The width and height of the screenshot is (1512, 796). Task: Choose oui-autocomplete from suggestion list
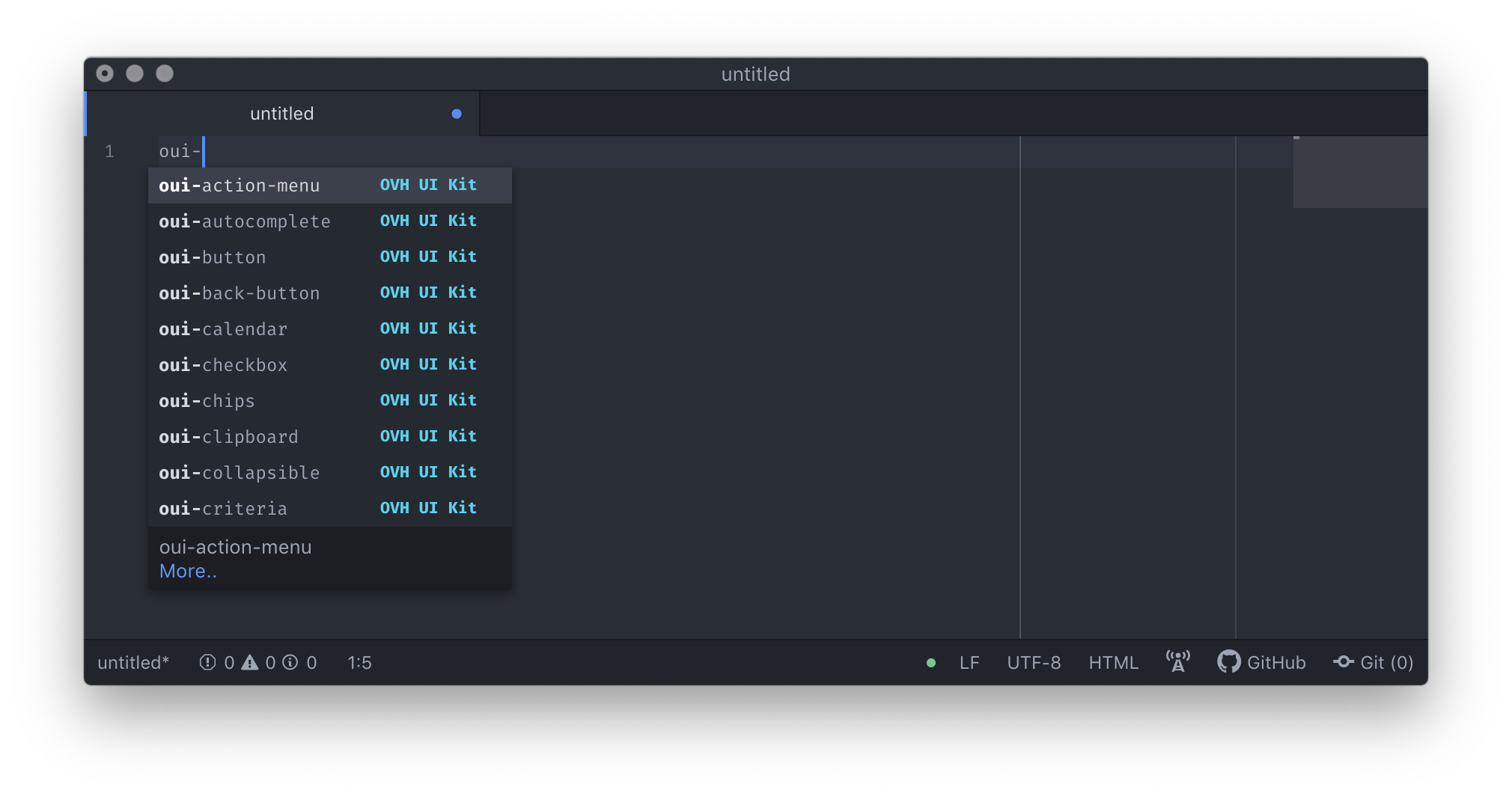(x=329, y=221)
